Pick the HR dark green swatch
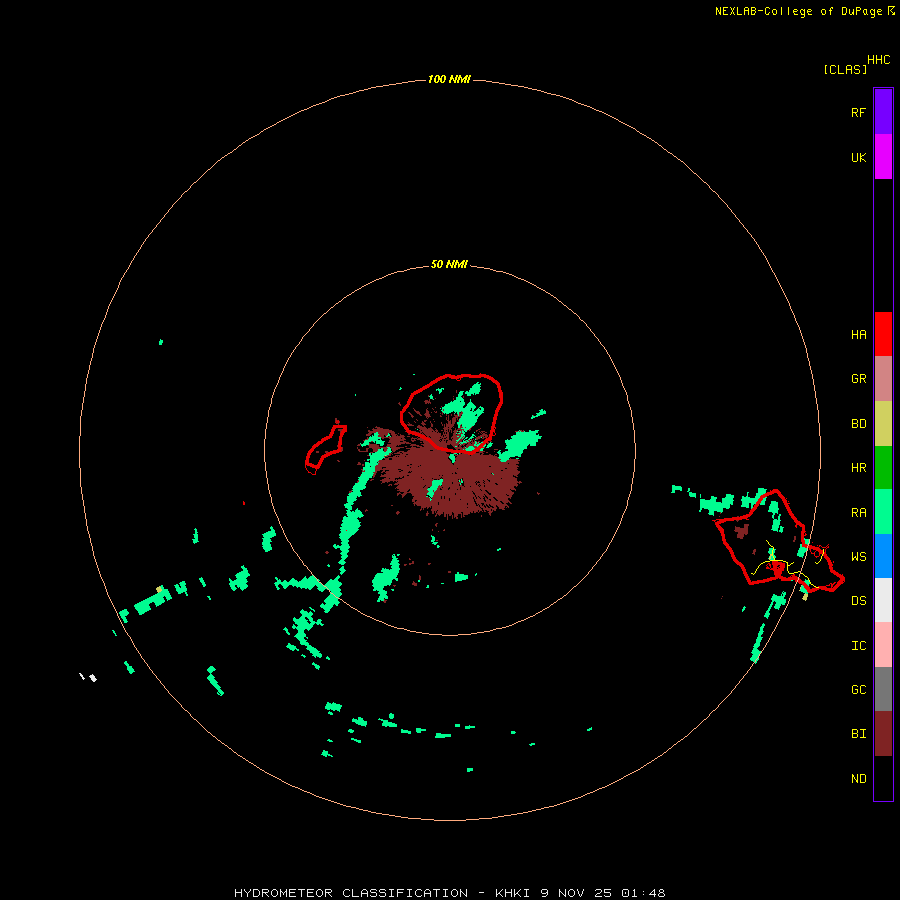This screenshot has width=900, height=900. click(883, 467)
